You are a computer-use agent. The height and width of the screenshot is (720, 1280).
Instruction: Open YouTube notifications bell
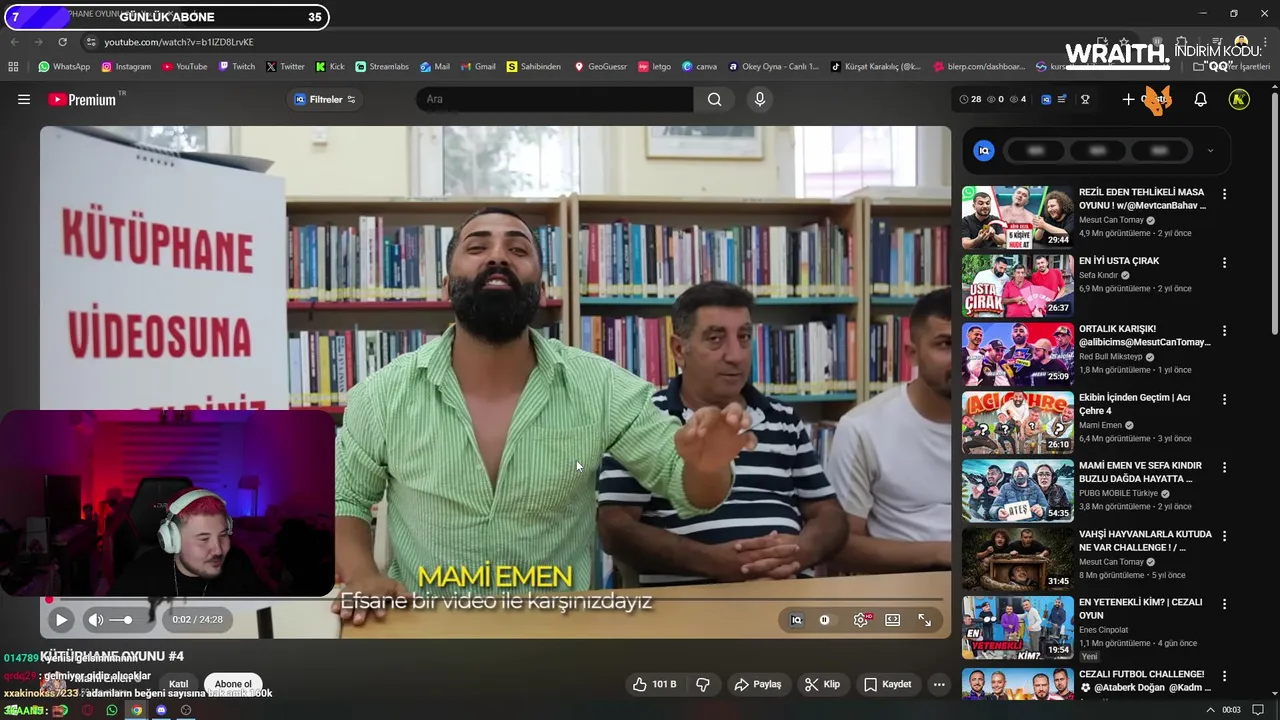[1201, 99]
